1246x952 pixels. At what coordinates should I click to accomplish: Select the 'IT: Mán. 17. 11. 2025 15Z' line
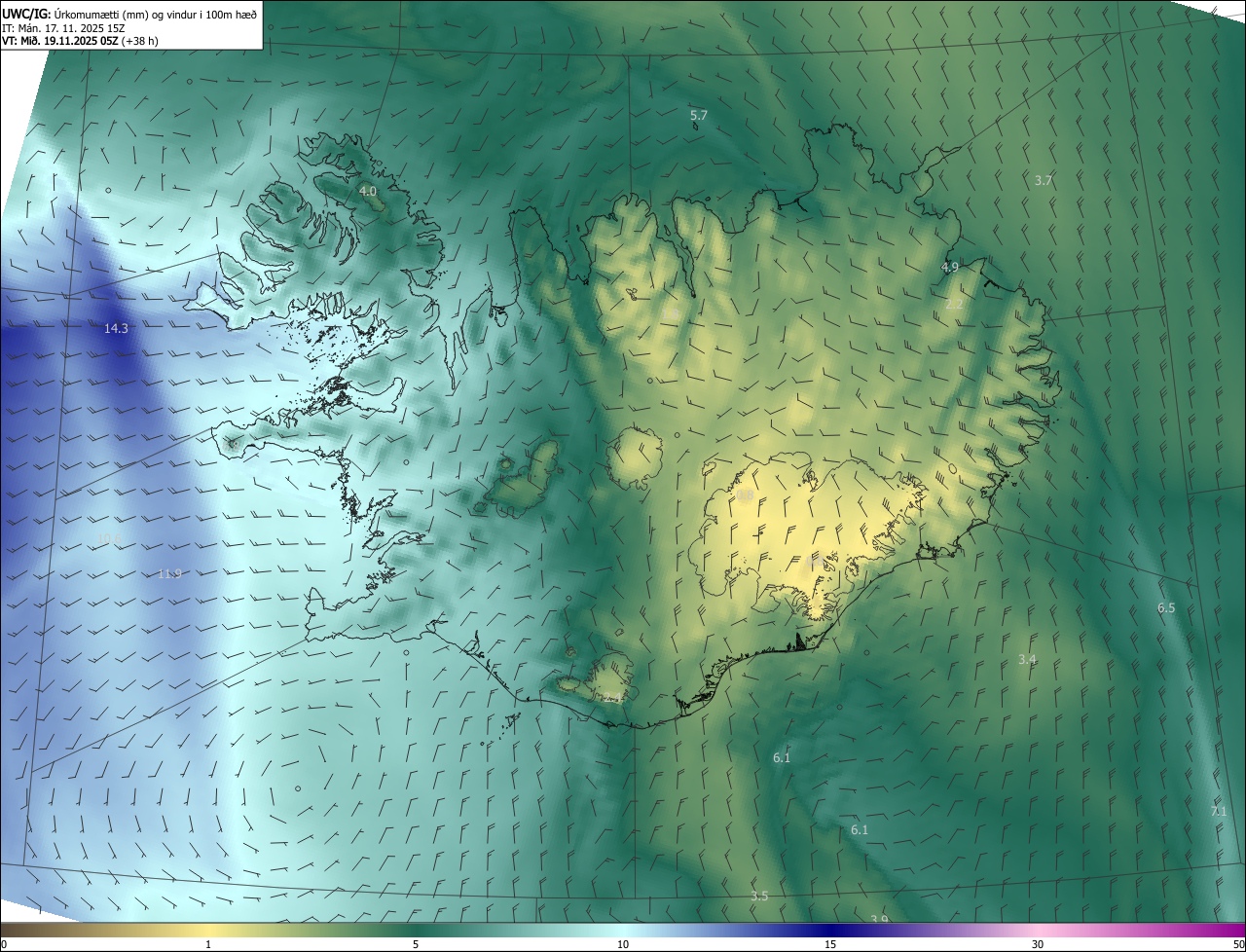click(x=64, y=27)
